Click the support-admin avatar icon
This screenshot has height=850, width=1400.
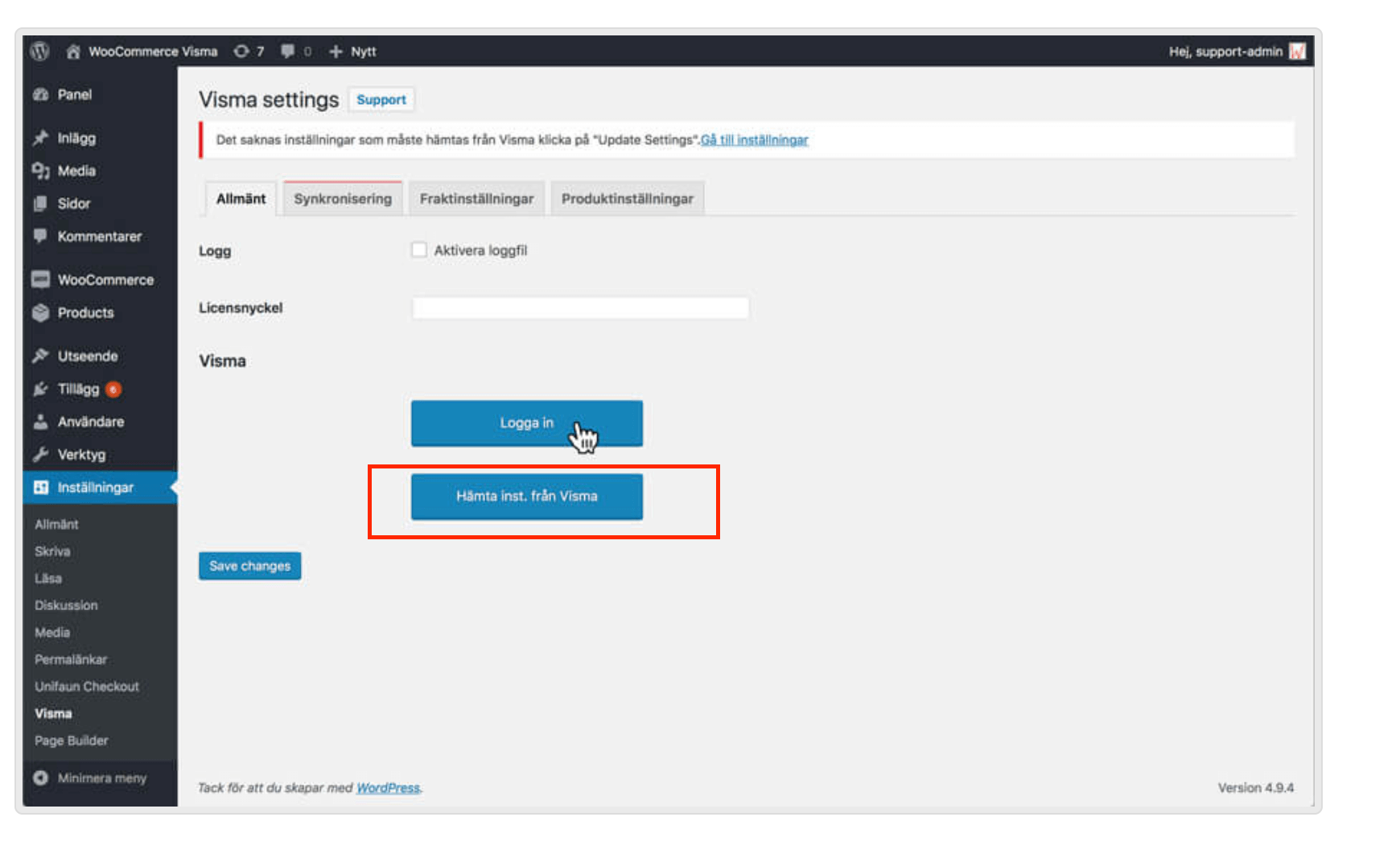click(1296, 52)
